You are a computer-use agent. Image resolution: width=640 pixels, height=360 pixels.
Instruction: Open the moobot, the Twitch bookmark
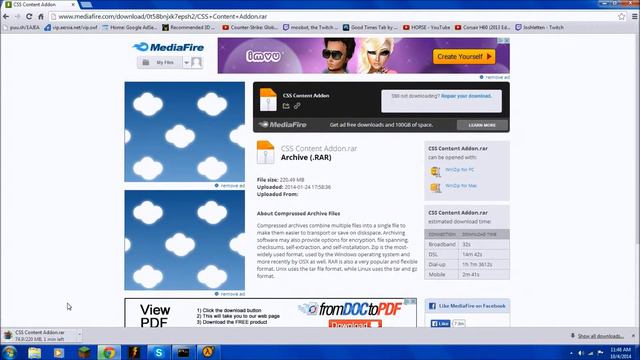310,27
